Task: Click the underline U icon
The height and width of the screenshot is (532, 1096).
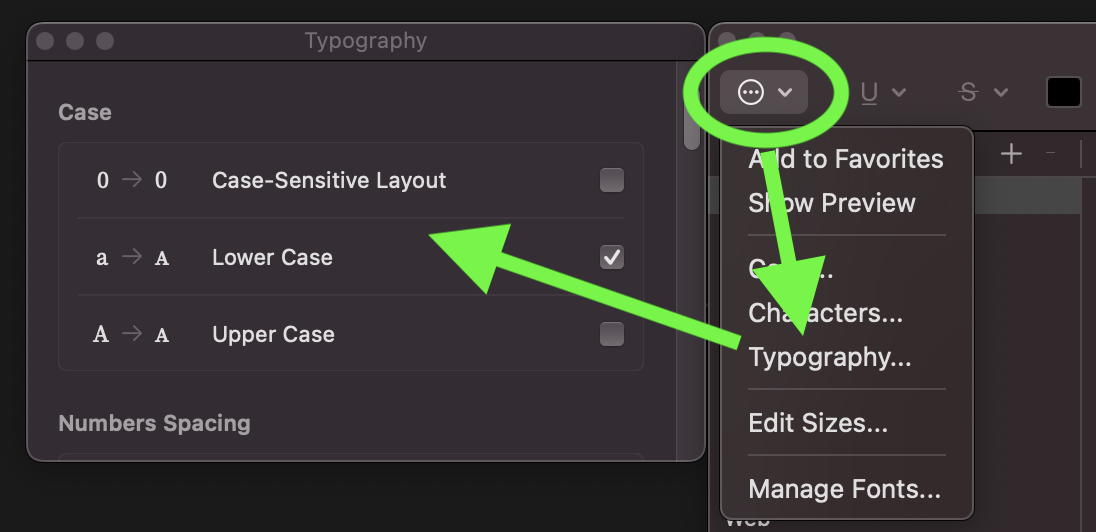Action: 869,92
